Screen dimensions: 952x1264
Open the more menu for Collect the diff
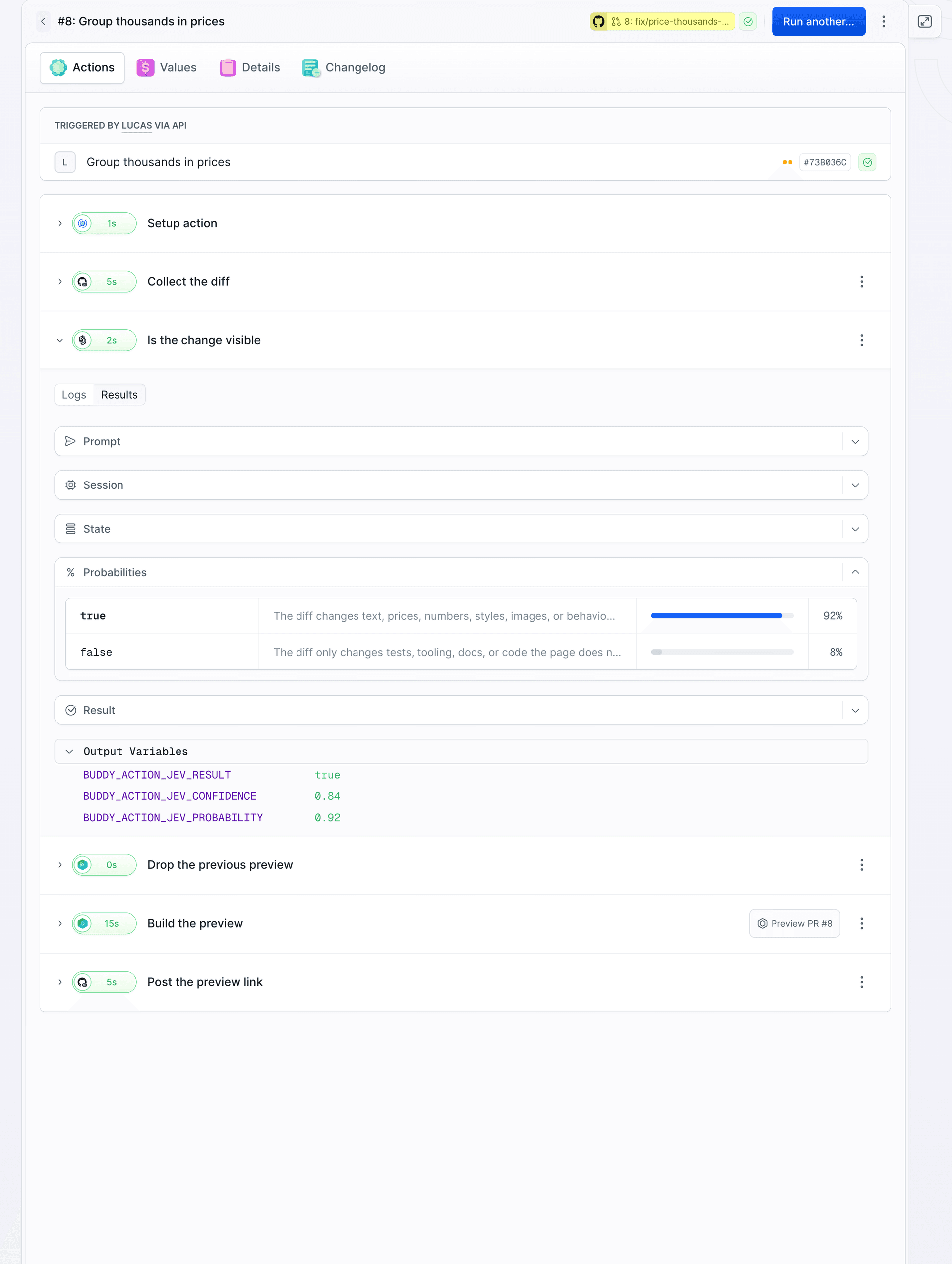pos(862,282)
